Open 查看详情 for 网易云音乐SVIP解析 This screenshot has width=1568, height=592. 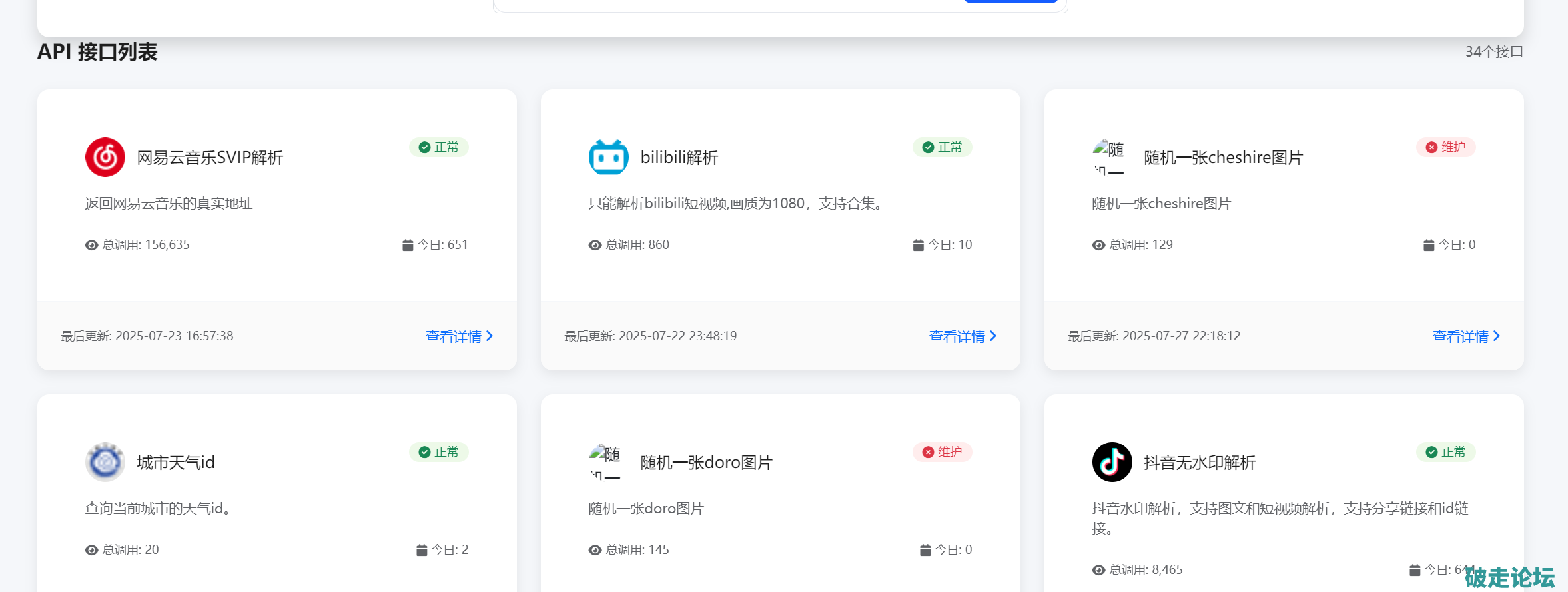[459, 336]
